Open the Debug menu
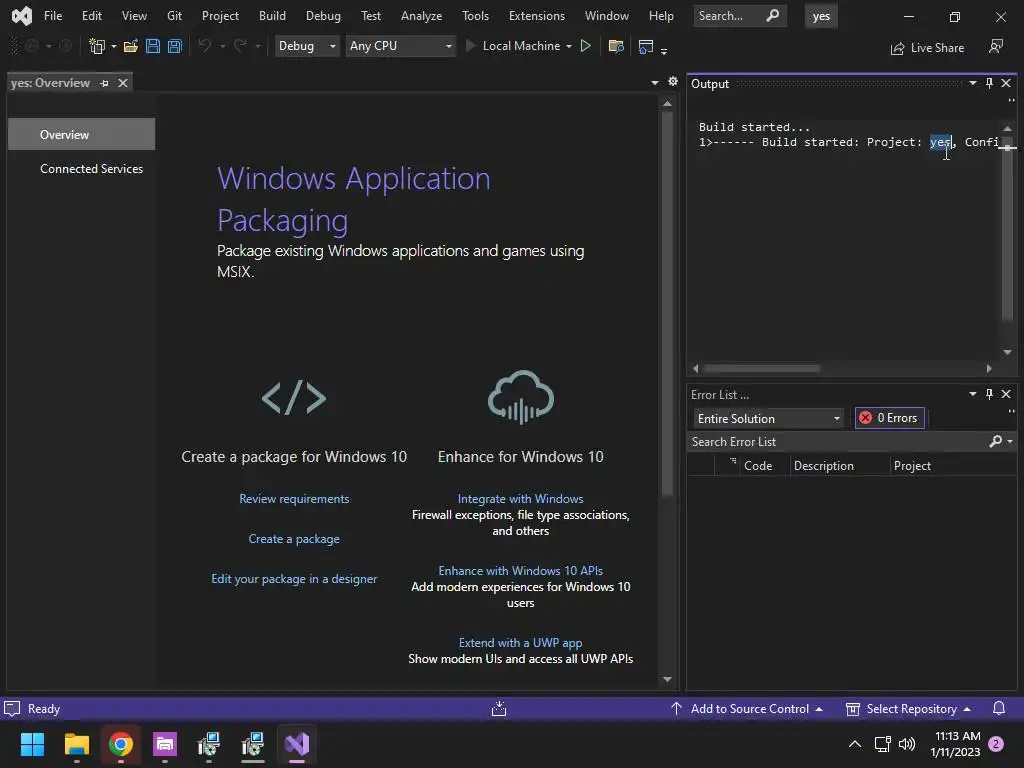This screenshot has height=768, width=1024. click(x=323, y=16)
